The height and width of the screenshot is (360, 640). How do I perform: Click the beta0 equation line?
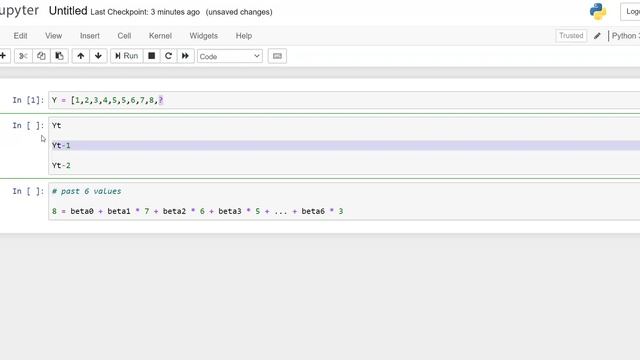pos(198,211)
